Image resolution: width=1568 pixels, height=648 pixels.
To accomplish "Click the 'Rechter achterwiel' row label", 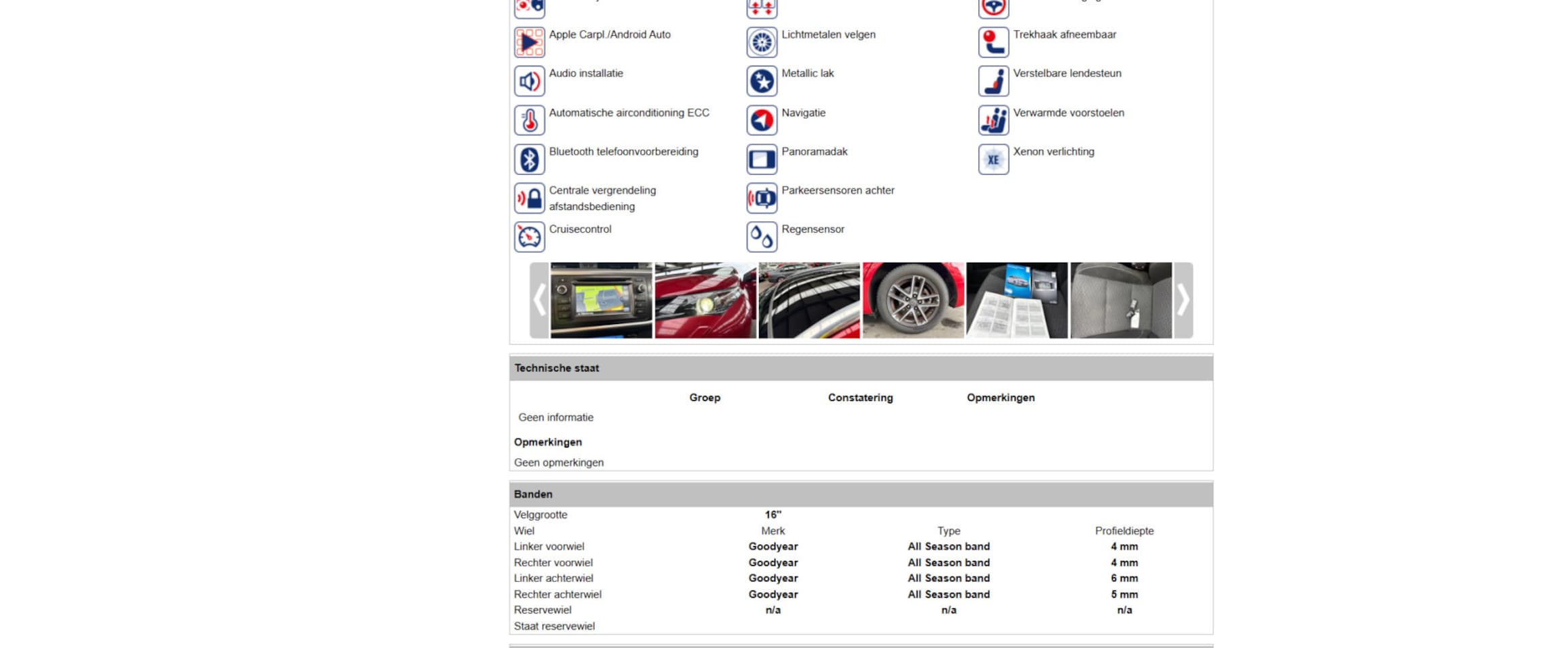I will pyautogui.click(x=557, y=594).
